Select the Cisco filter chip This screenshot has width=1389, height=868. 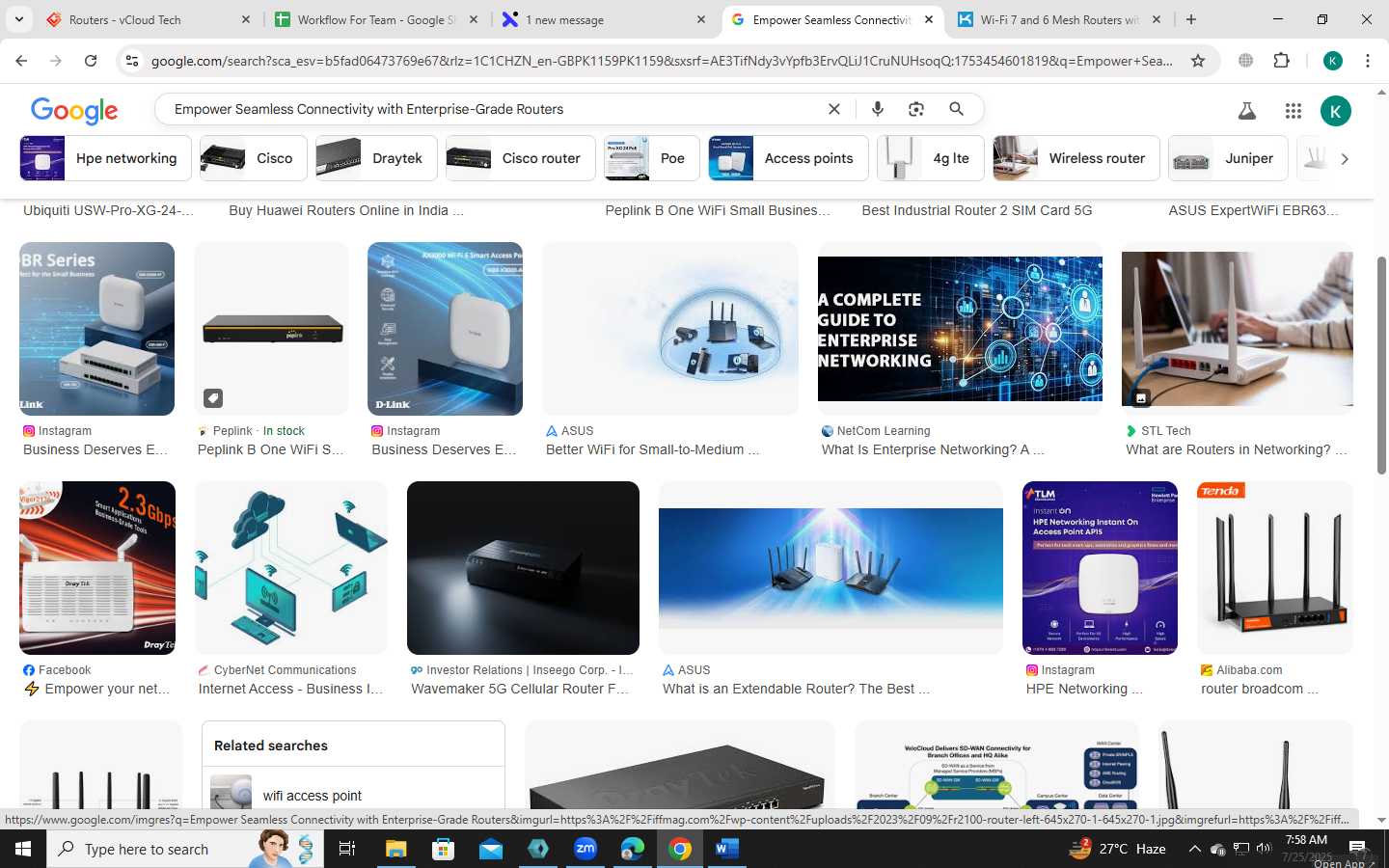254,158
